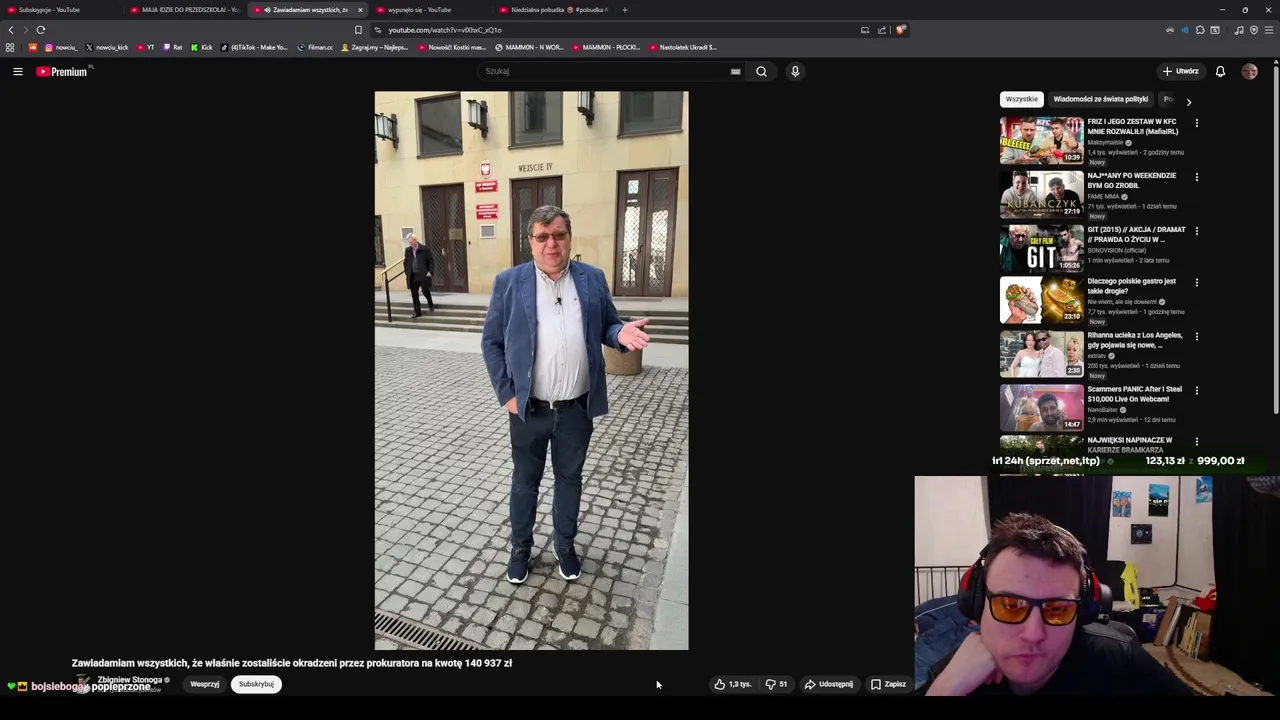Viewport: 1280px width, 720px height.
Task: Open the VPN shield icon in the toolbar
Action: pos(1254,30)
